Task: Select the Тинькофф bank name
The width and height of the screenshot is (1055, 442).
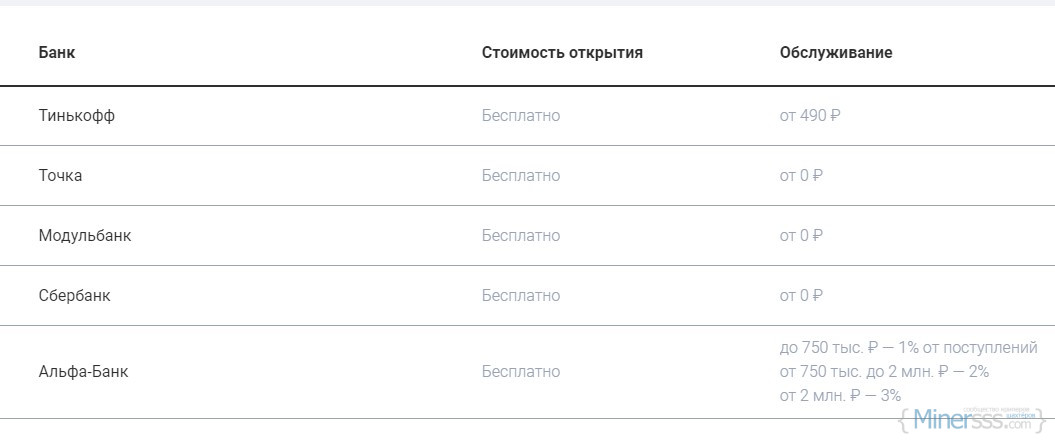Action: [77, 116]
